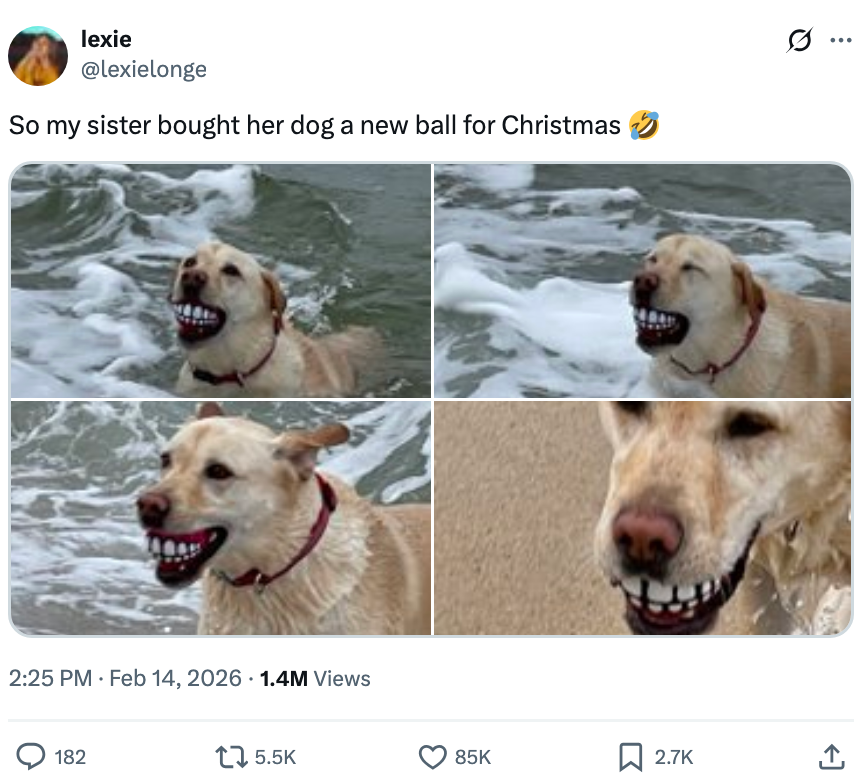Bookmark the post via bookmark icon
The height and width of the screenshot is (780, 868).
(631, 757)
